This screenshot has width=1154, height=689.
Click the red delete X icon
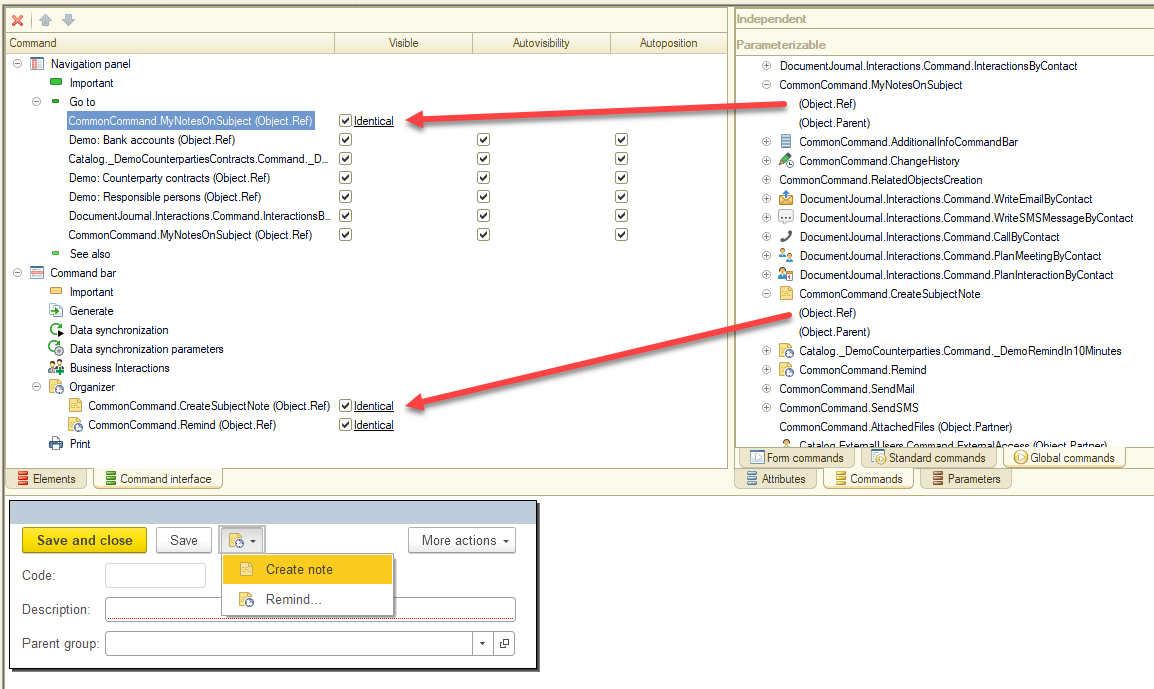pos(17,20)
